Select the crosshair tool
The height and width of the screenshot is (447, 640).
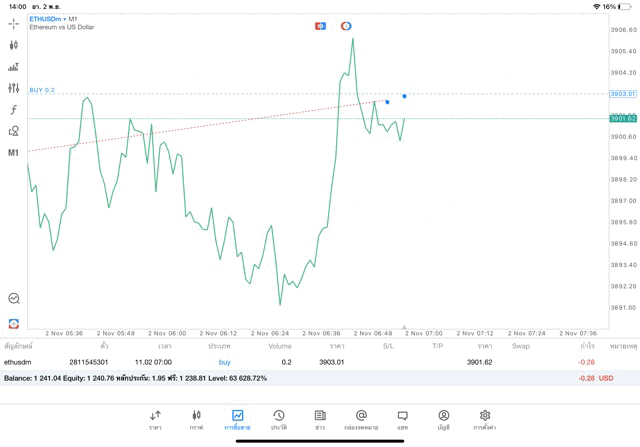(14, 23)
